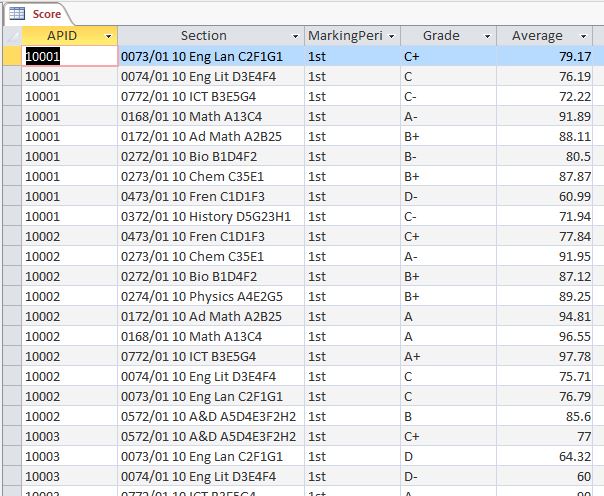
Task: Click the average value 85.6
Action: tap(578, 417)
